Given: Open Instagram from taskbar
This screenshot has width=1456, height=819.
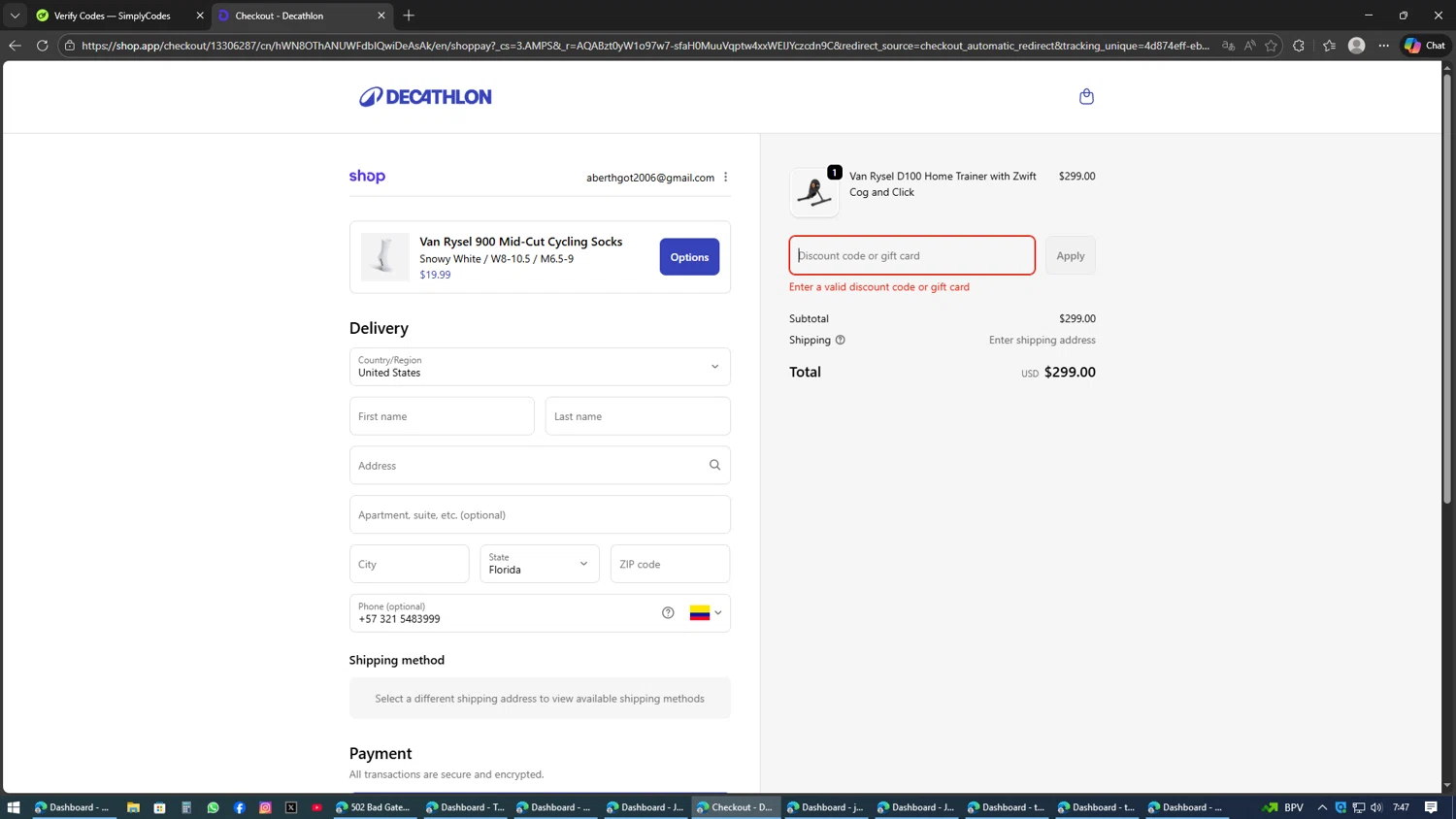Looking at the screenshot, I should (x=265, y=807).
